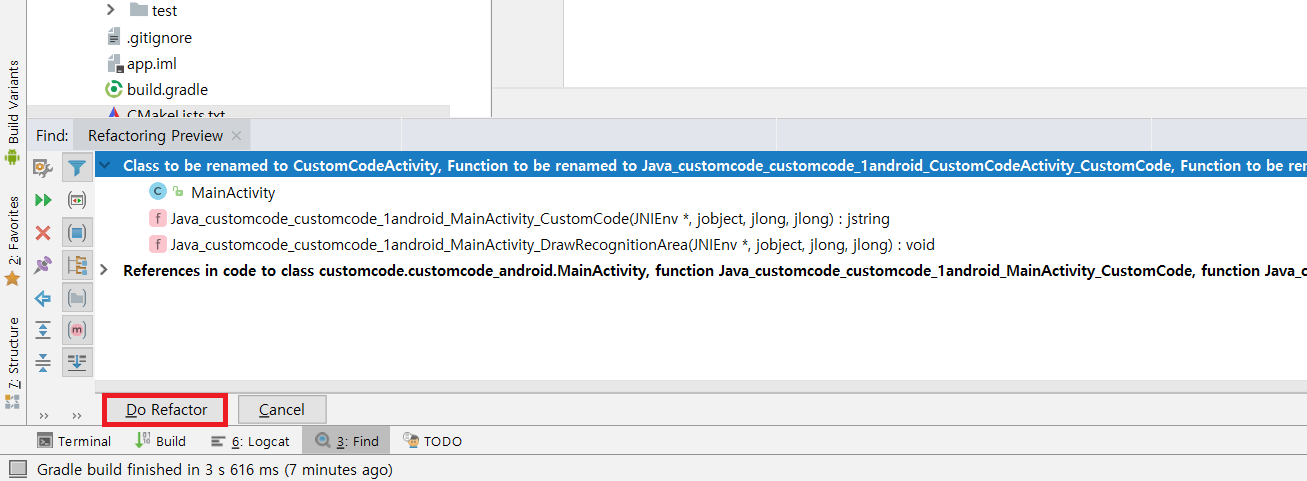Select the test folder in project tree
The height and width of the screenshot is (481, 1307).
(165, 11)
